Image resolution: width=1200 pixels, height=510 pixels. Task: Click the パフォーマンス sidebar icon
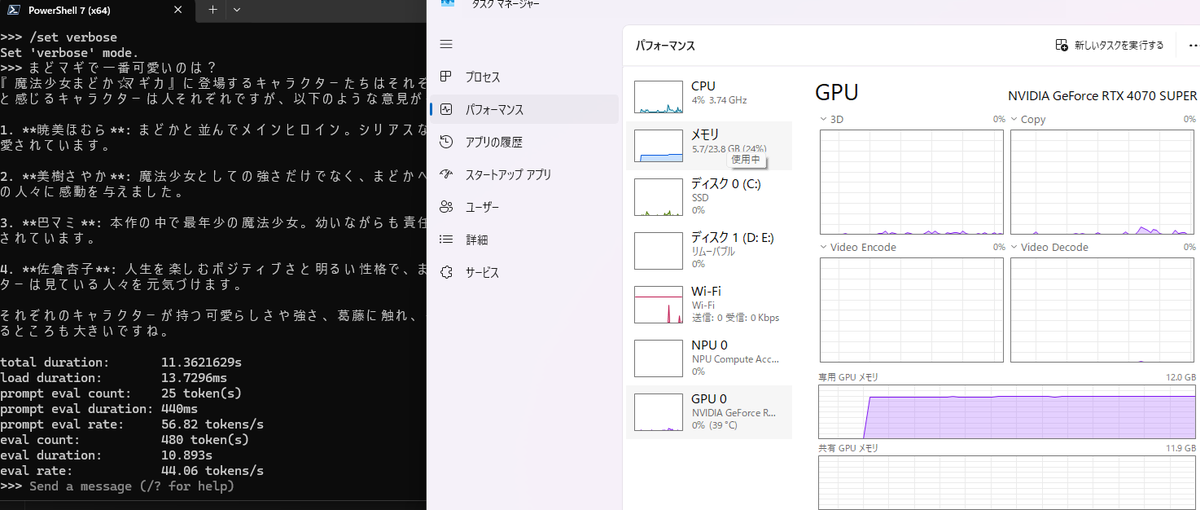click(x=446, y=110)
